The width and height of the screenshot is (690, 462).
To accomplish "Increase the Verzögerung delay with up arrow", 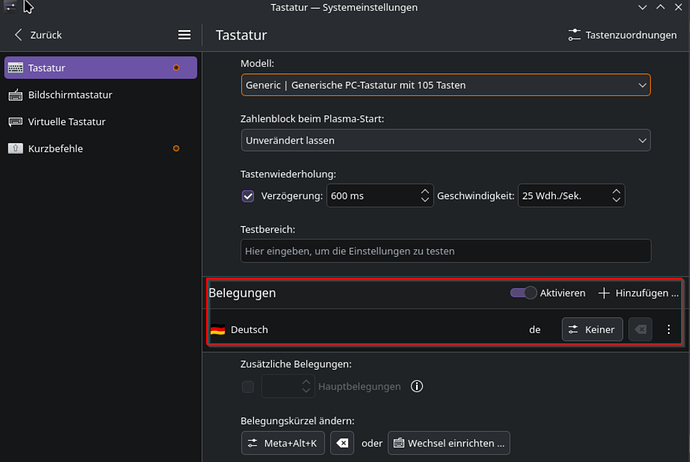I will [x=425, y=191].
